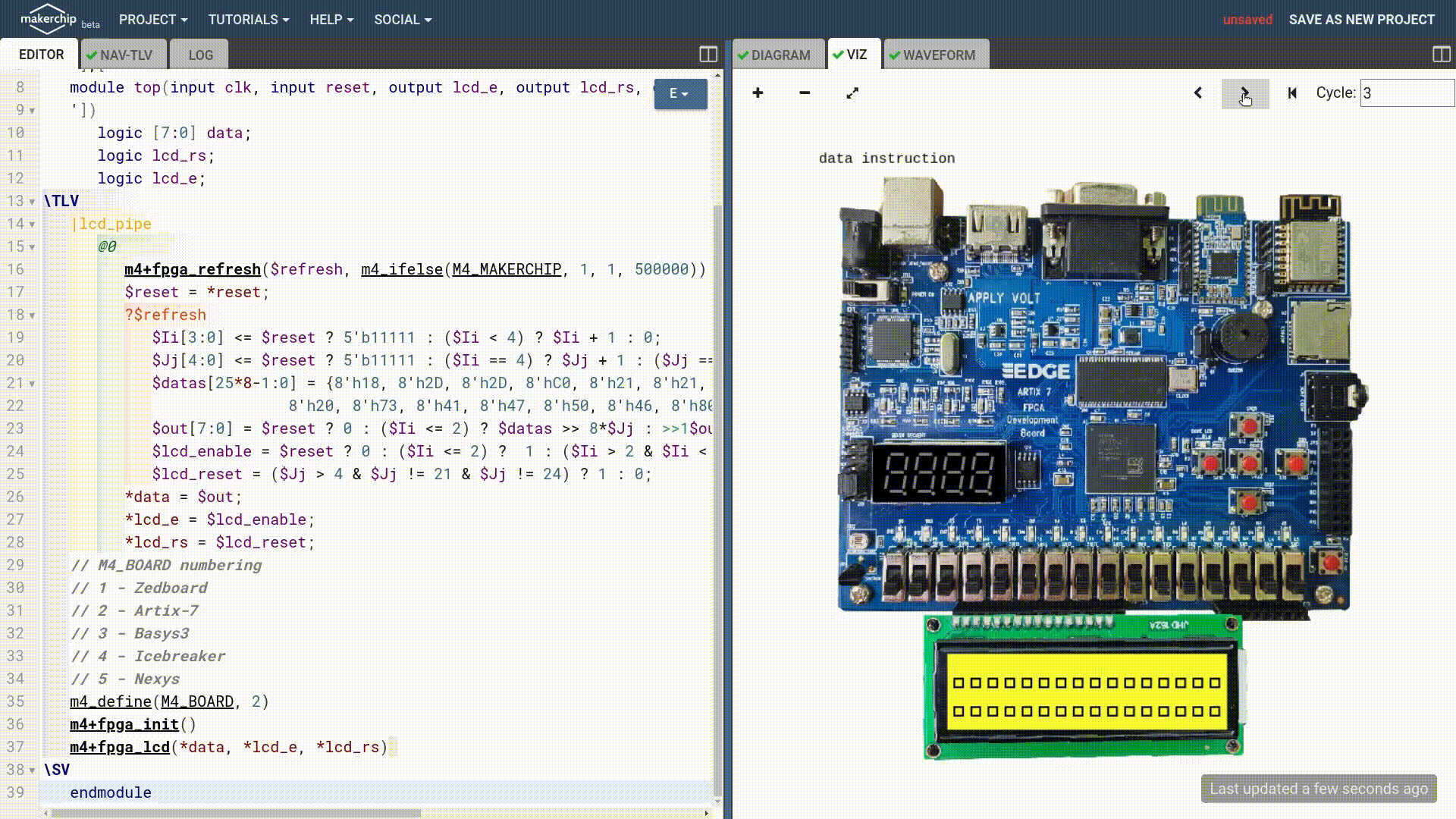The height and width of the screenshot is (819, 1456).
Task: Zoom in the VIZ view with plus icon
Action: 758,93
